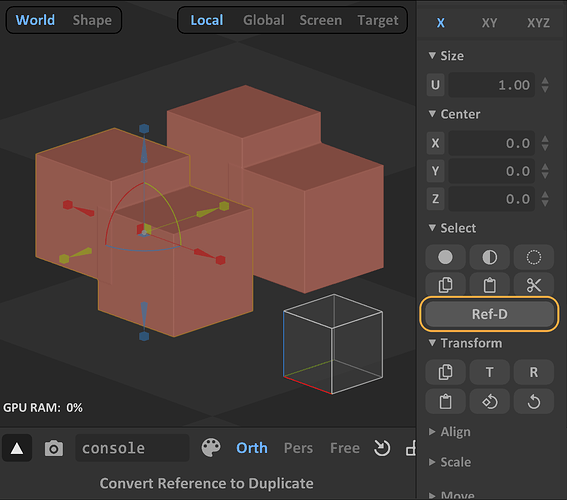The image size is (567, 500).
Task: Click the Select None dotted circle icon
Action: pos(534,257)
